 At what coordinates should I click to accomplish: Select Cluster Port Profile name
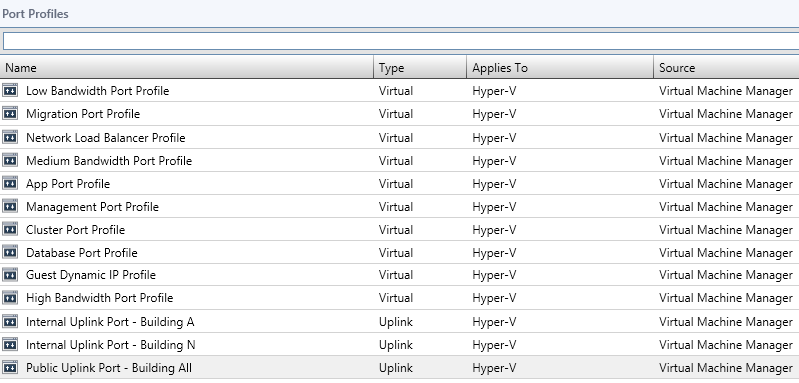pos(75,230)
